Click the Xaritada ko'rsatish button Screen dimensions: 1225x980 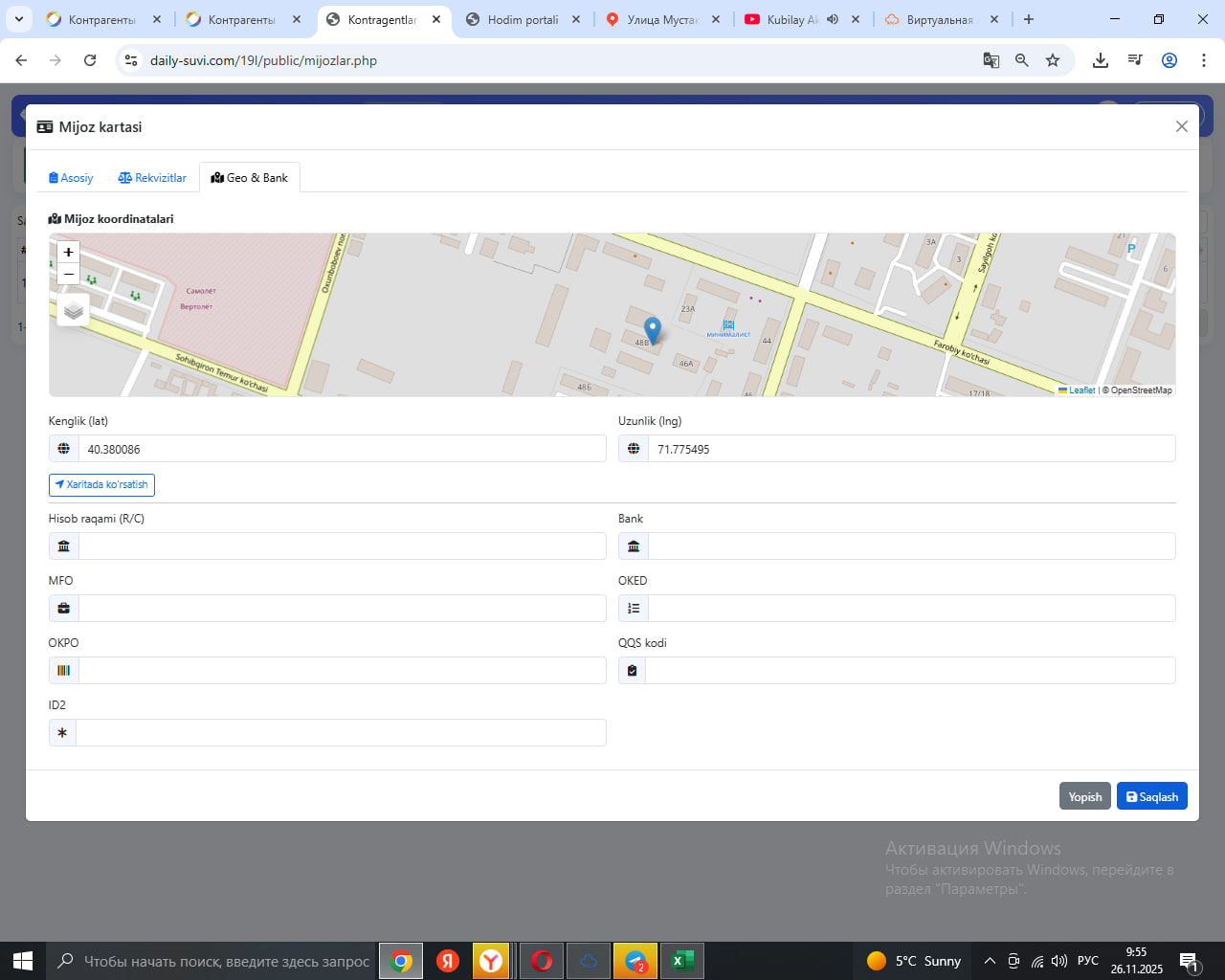coord(101,485)
